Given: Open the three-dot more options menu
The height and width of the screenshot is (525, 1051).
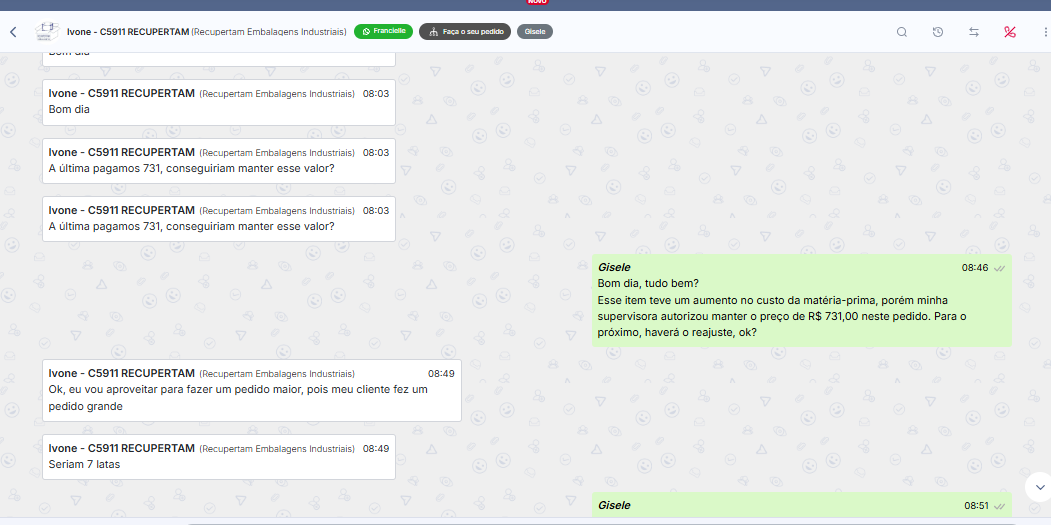Looking at the screenshot, I should tap(1046, 32).
